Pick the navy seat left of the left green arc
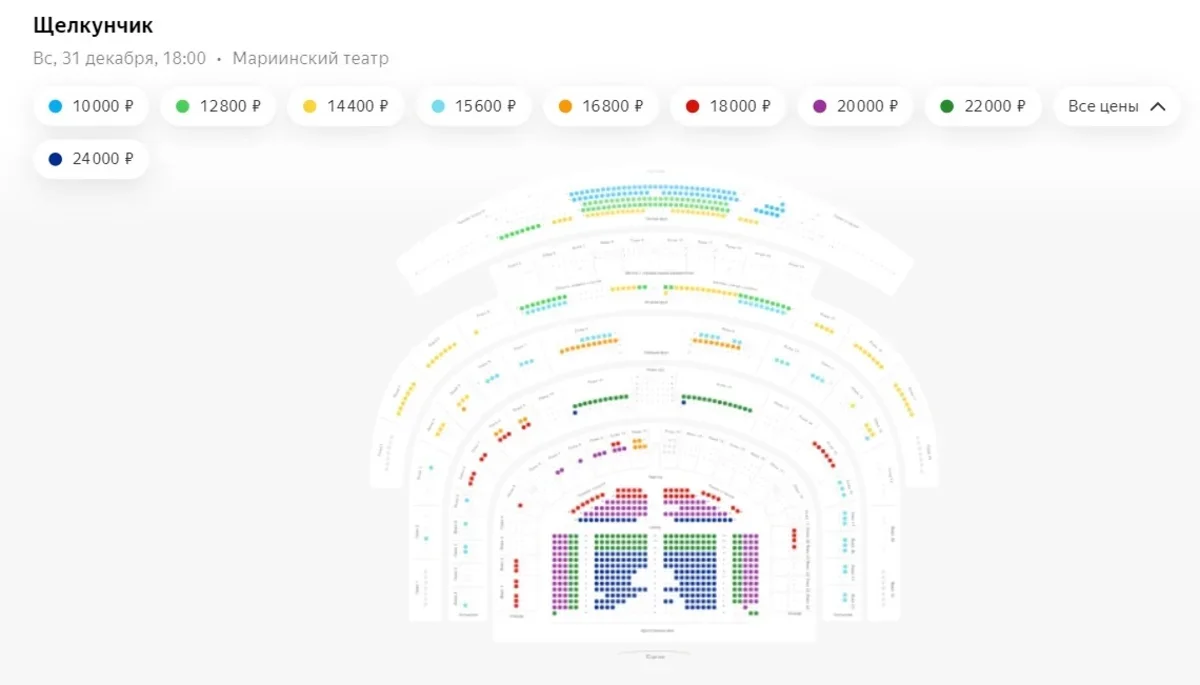 coord(575,412)
